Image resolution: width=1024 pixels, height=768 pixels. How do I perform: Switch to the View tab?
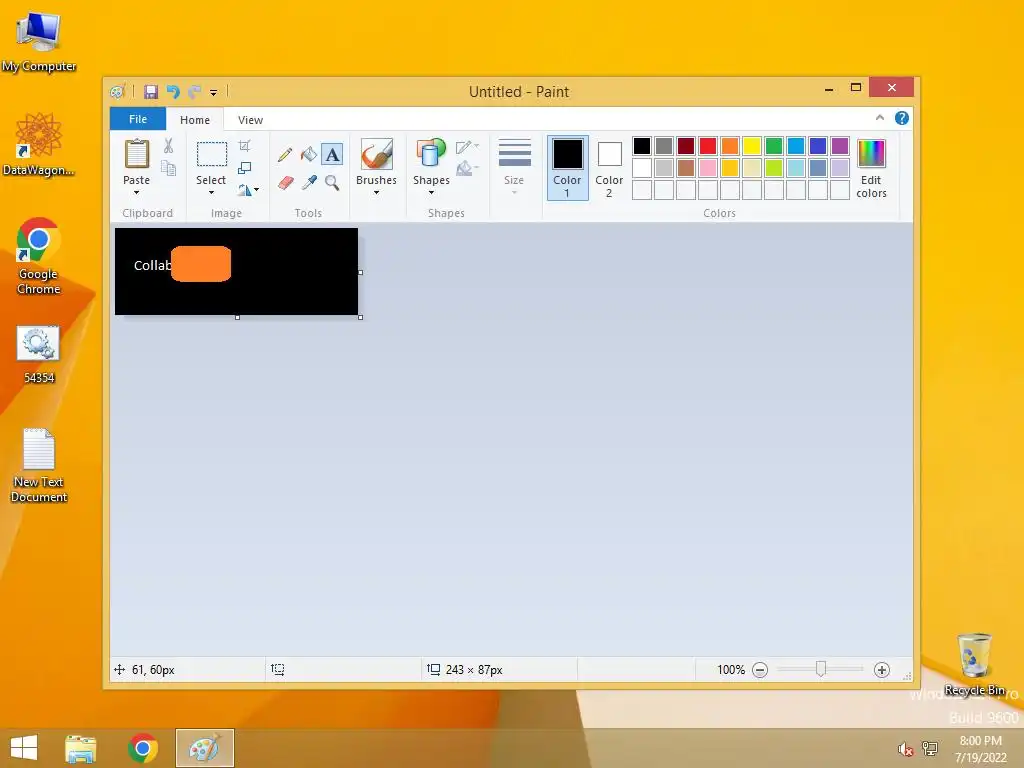pos(250,120)
